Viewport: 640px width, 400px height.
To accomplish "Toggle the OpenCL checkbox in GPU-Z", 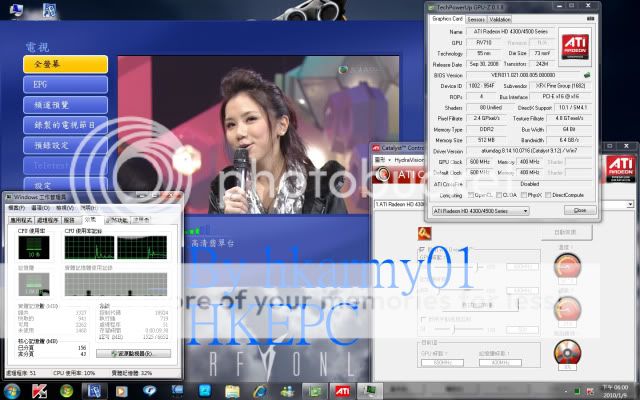I will tap(471, 195).
